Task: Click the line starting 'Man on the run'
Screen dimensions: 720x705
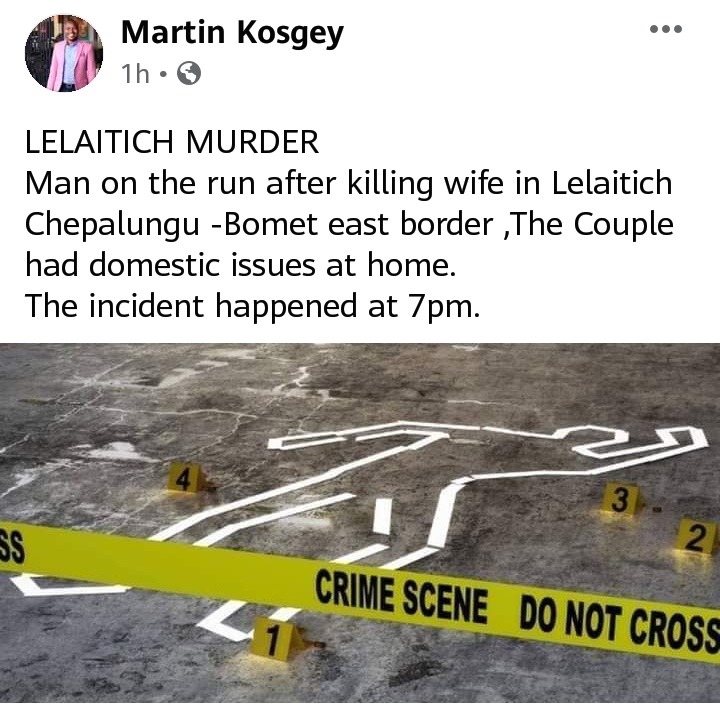Action: coord(349,183)
